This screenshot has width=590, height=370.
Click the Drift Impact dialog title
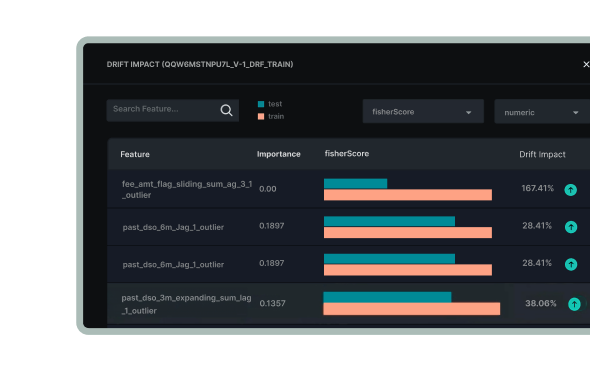point(200,64)
